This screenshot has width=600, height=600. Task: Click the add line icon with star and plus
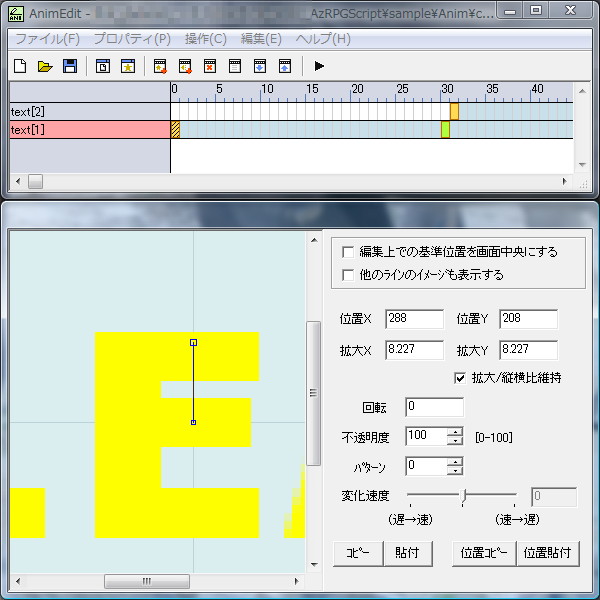160,66
